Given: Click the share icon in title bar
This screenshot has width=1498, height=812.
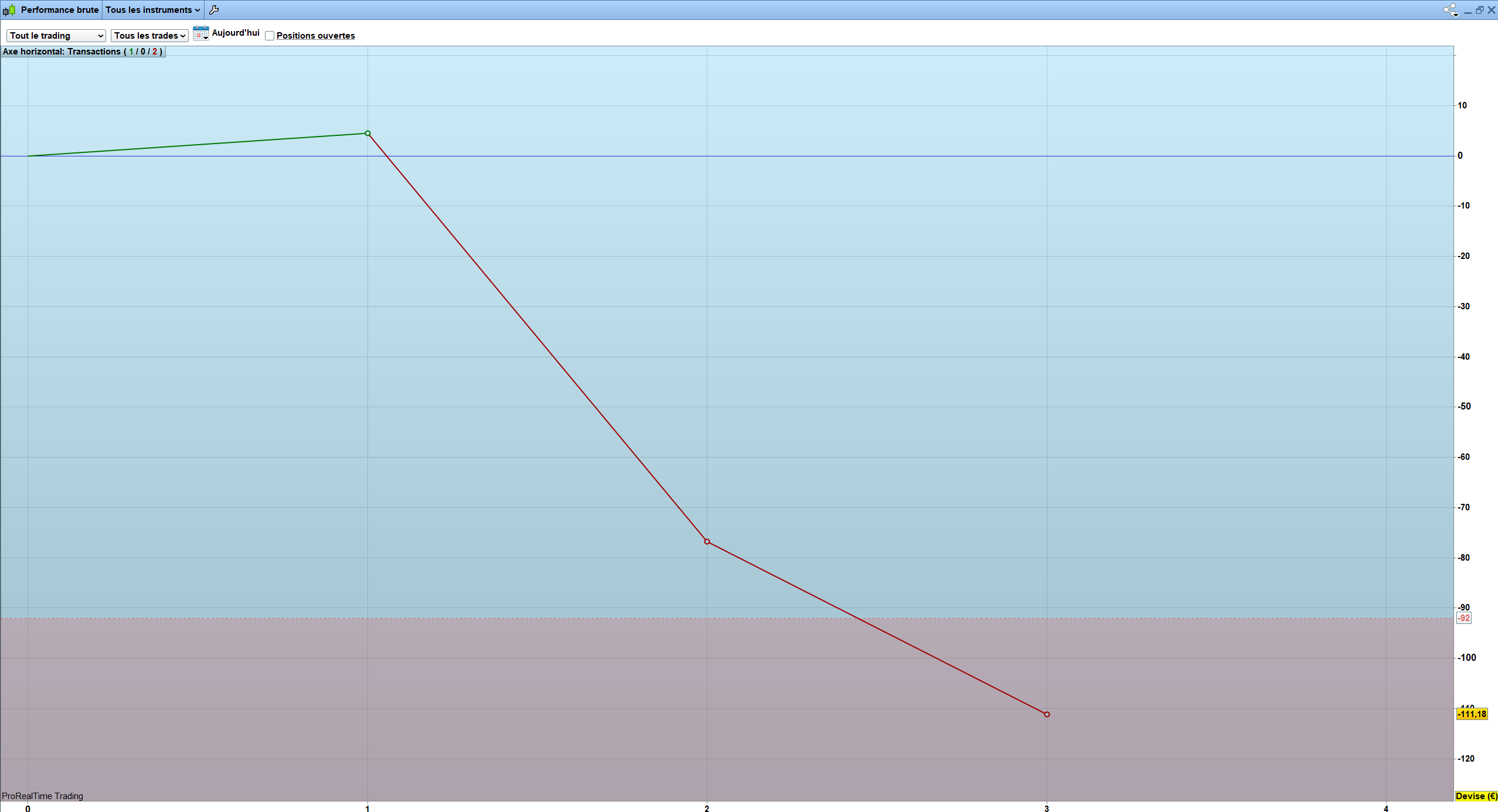Looking at the screenshot, I should coord(1450,10).
